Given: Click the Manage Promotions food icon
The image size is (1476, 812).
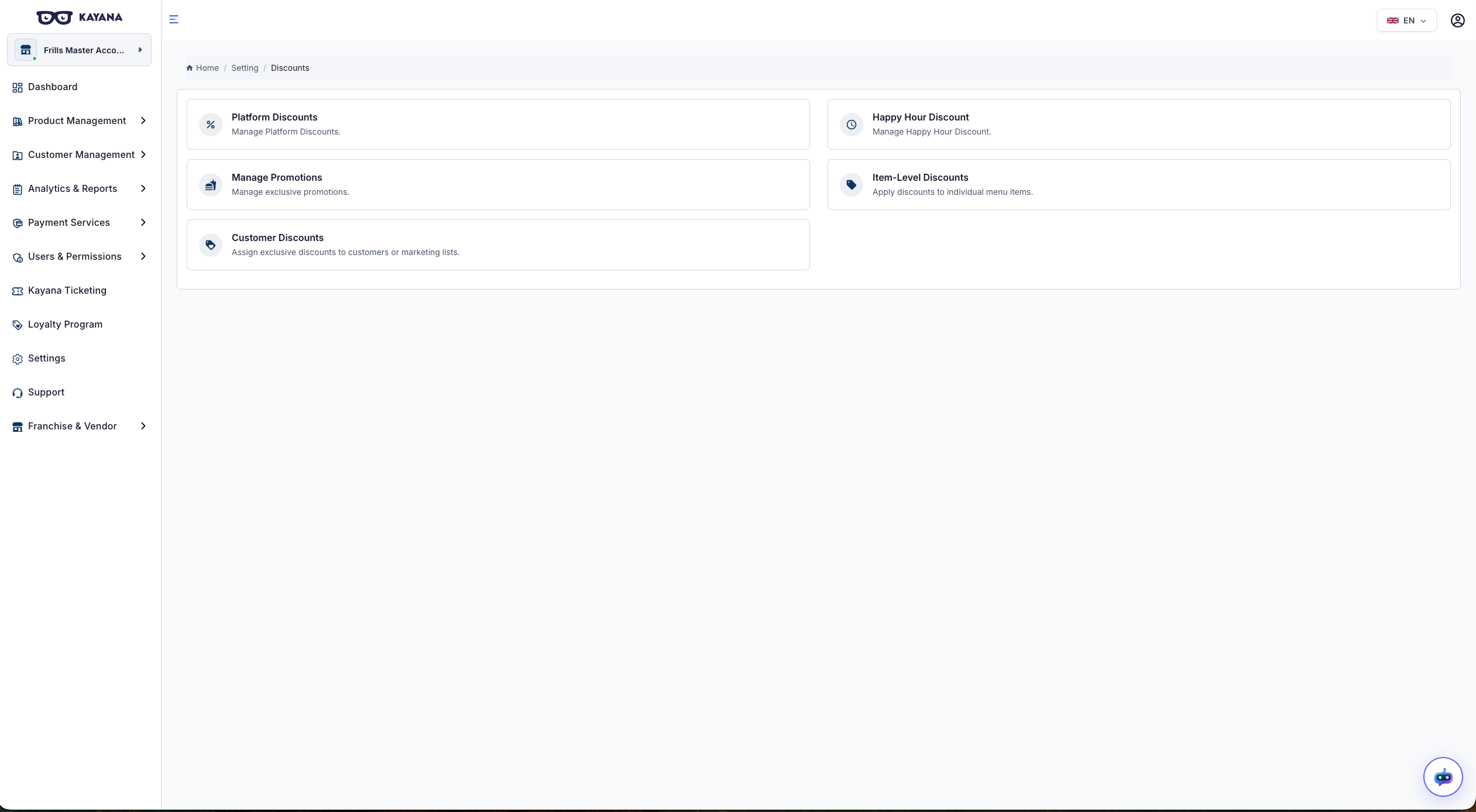Looking at the screenshot, I should (211, 185).
